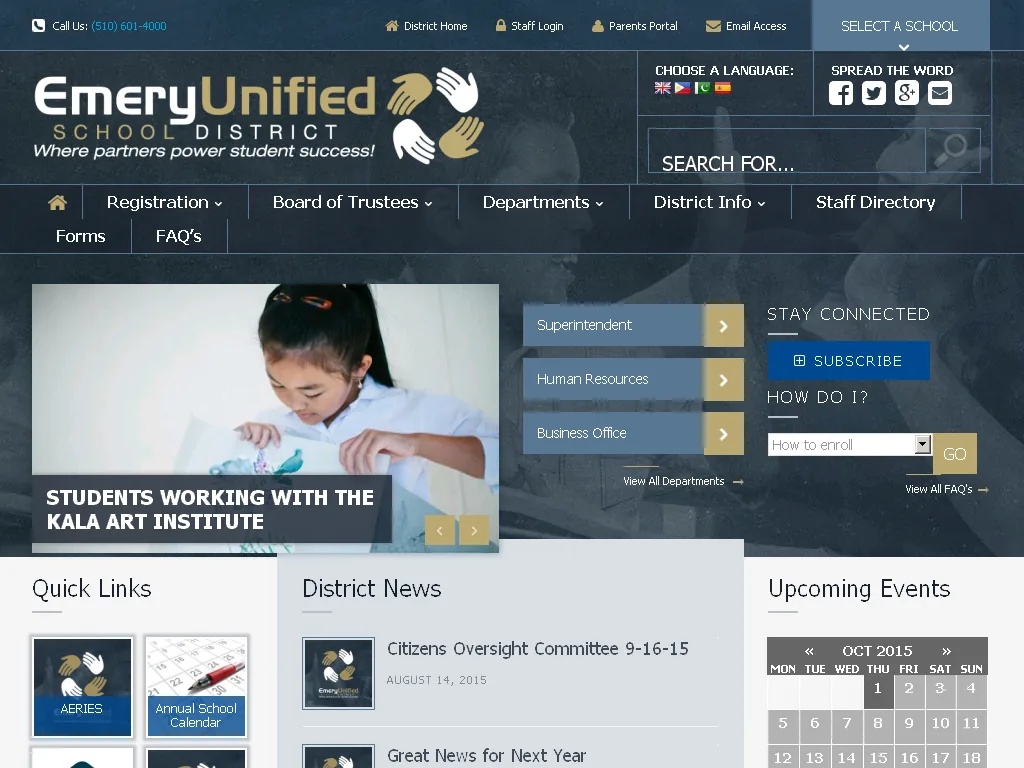
Task: Go to next month in calendar
Action: tap(946, 651)
